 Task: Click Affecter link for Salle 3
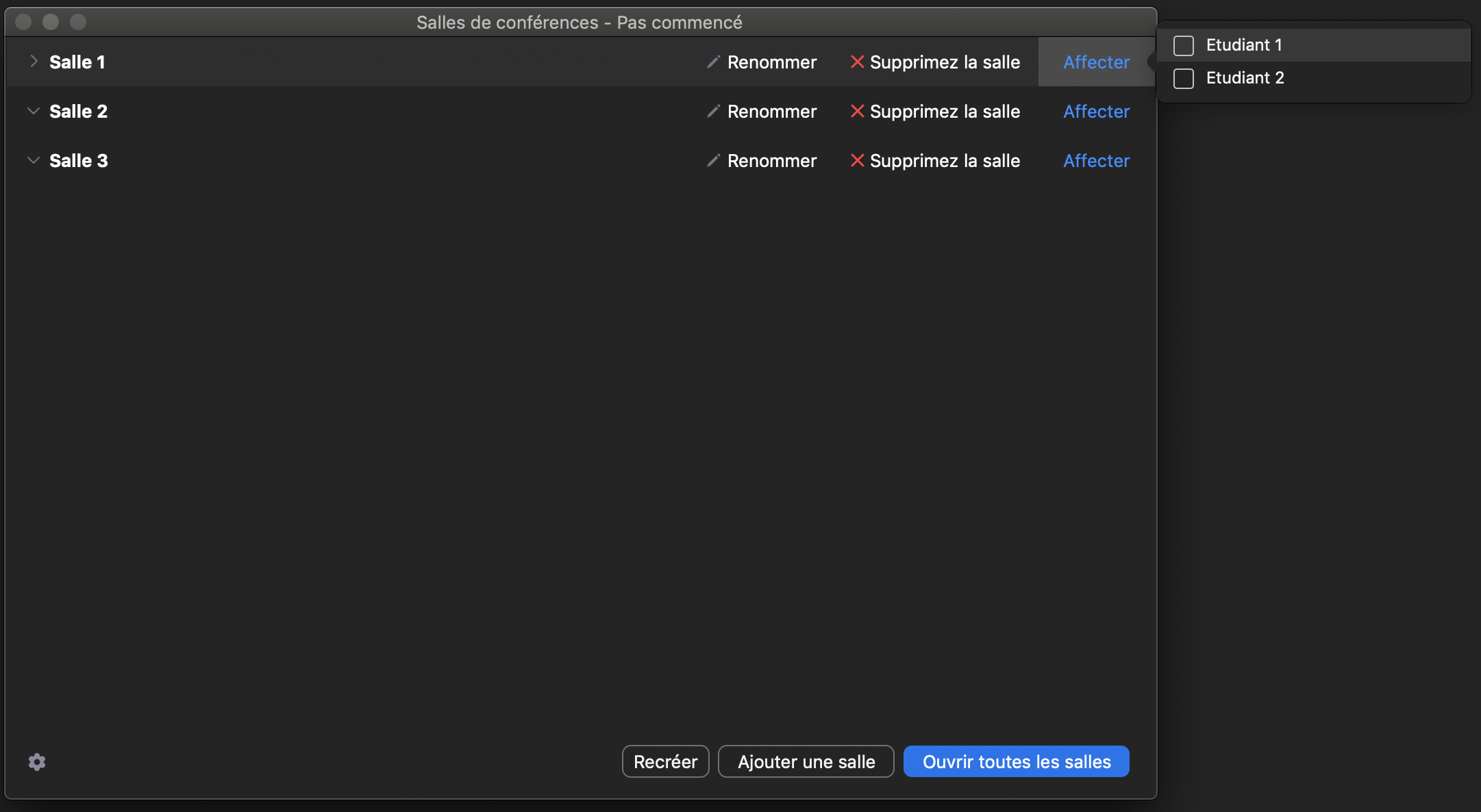(1096, 160)
